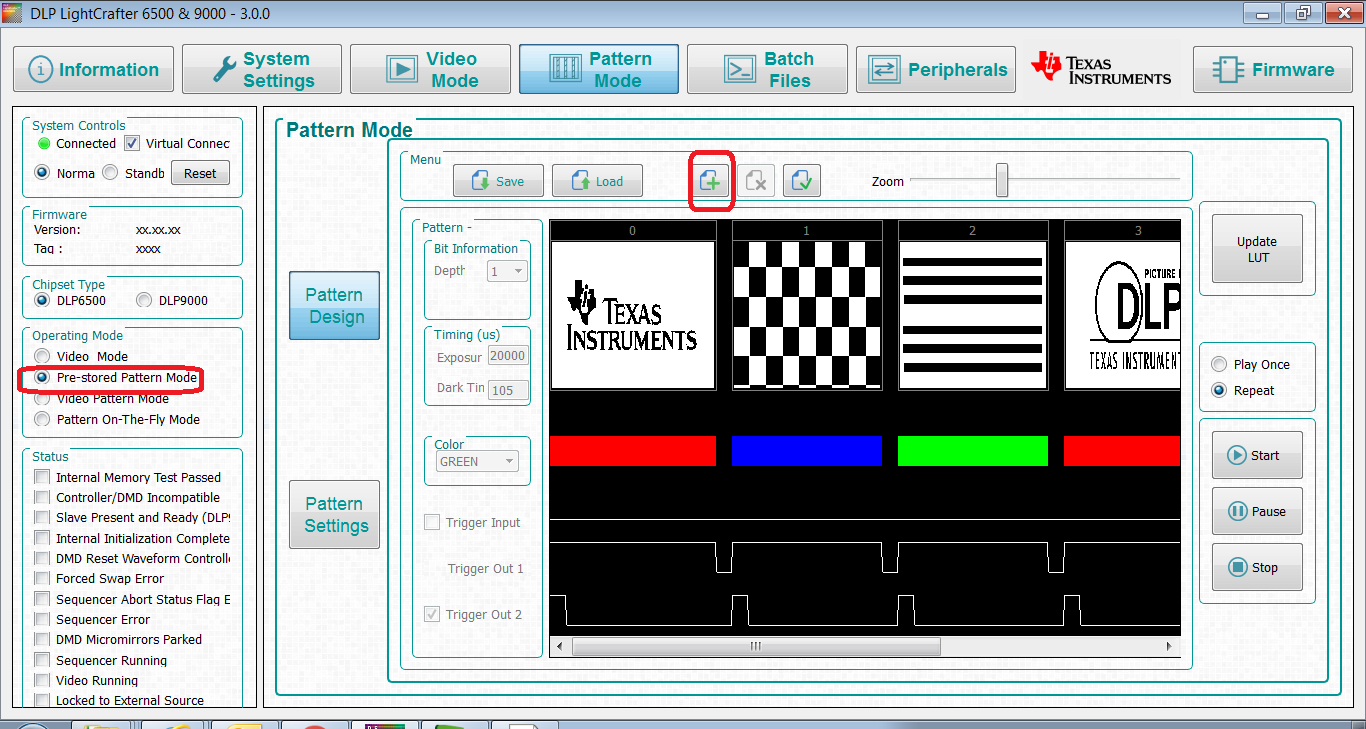1366x729 pixels.
Task: Open the Color dropdown showing GREEN
Action: [x=477, y=461]
